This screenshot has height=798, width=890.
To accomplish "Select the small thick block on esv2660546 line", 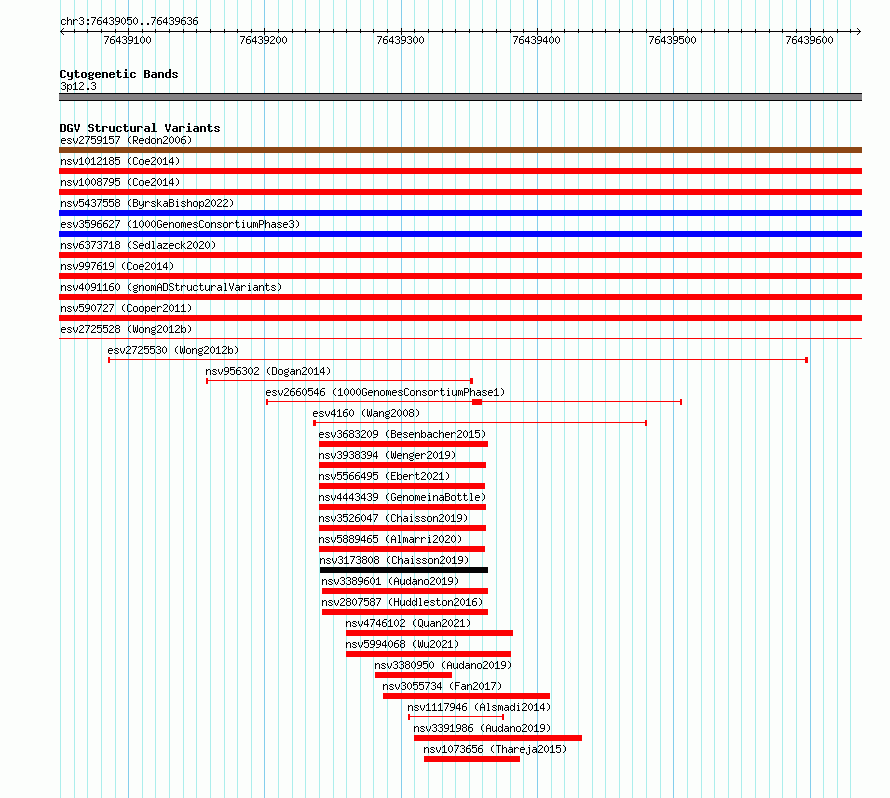I will [477, 402].
